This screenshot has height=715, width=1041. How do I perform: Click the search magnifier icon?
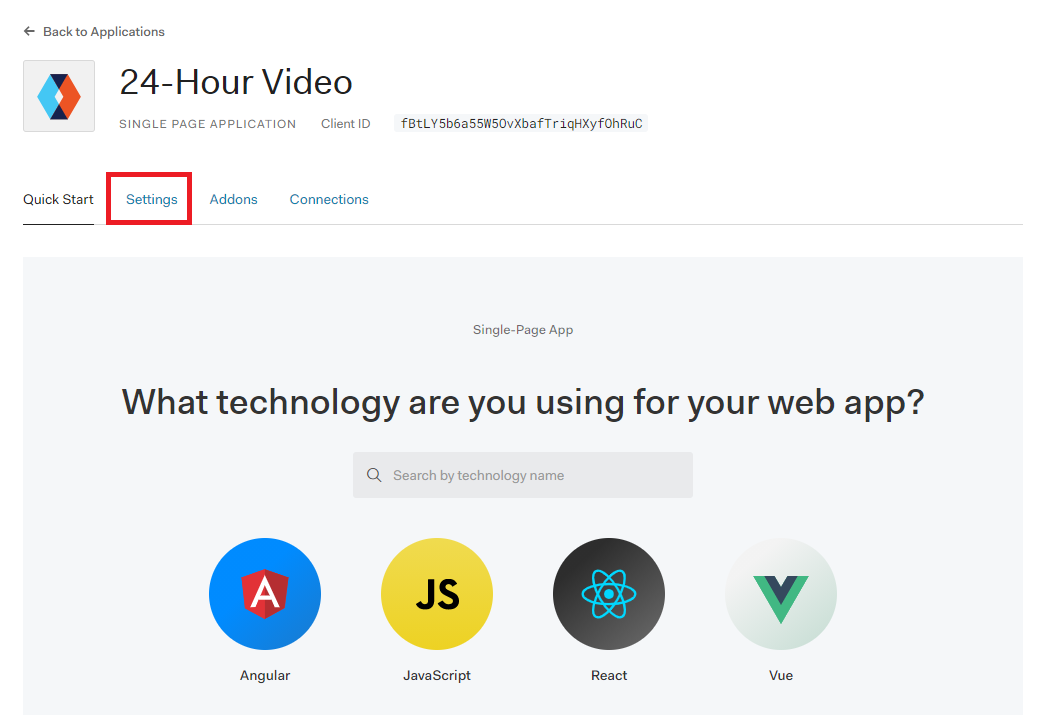(x=374, y=475)
